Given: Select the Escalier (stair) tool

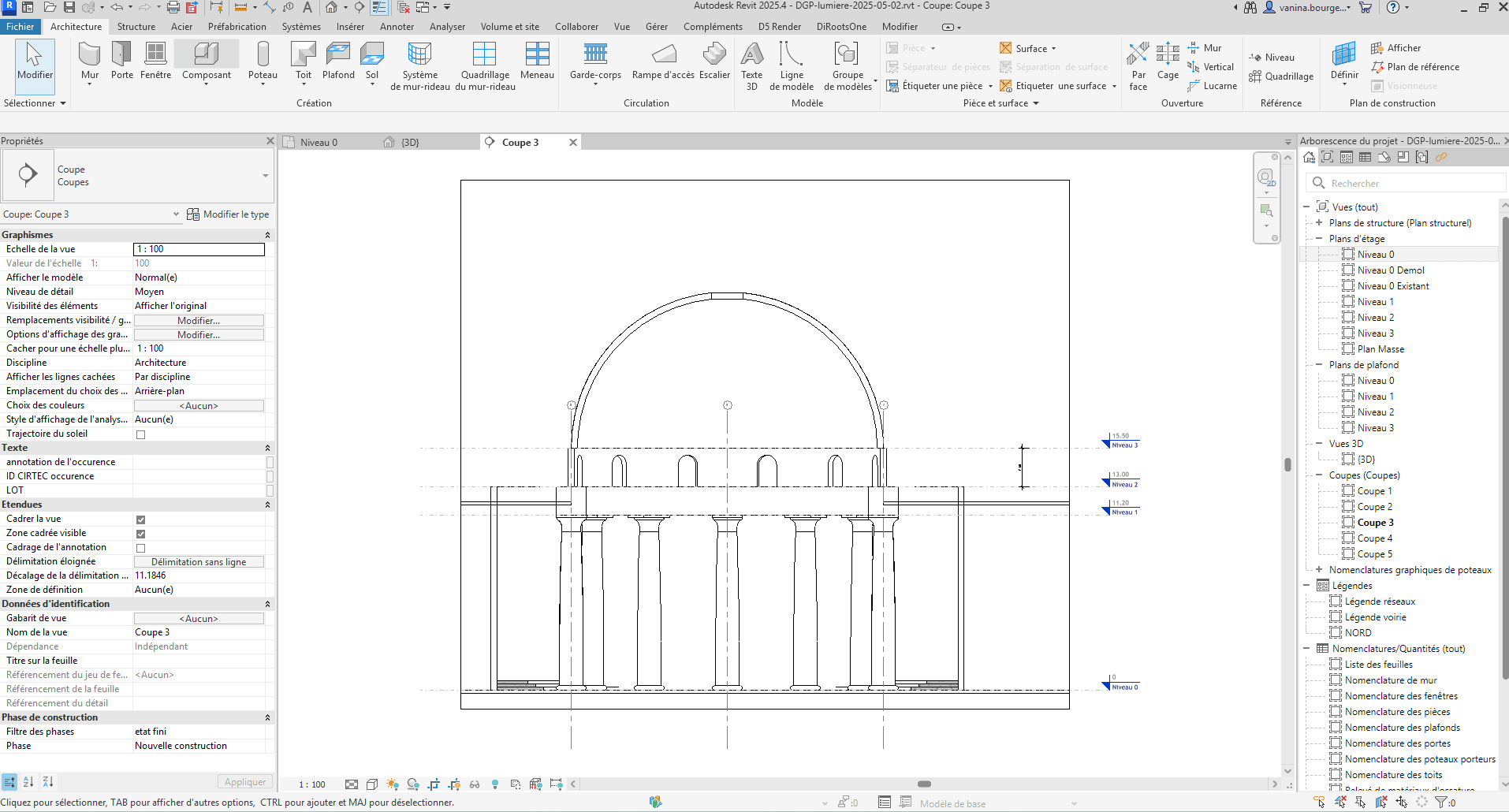Looking at the screenshot, I should (714, 61).
